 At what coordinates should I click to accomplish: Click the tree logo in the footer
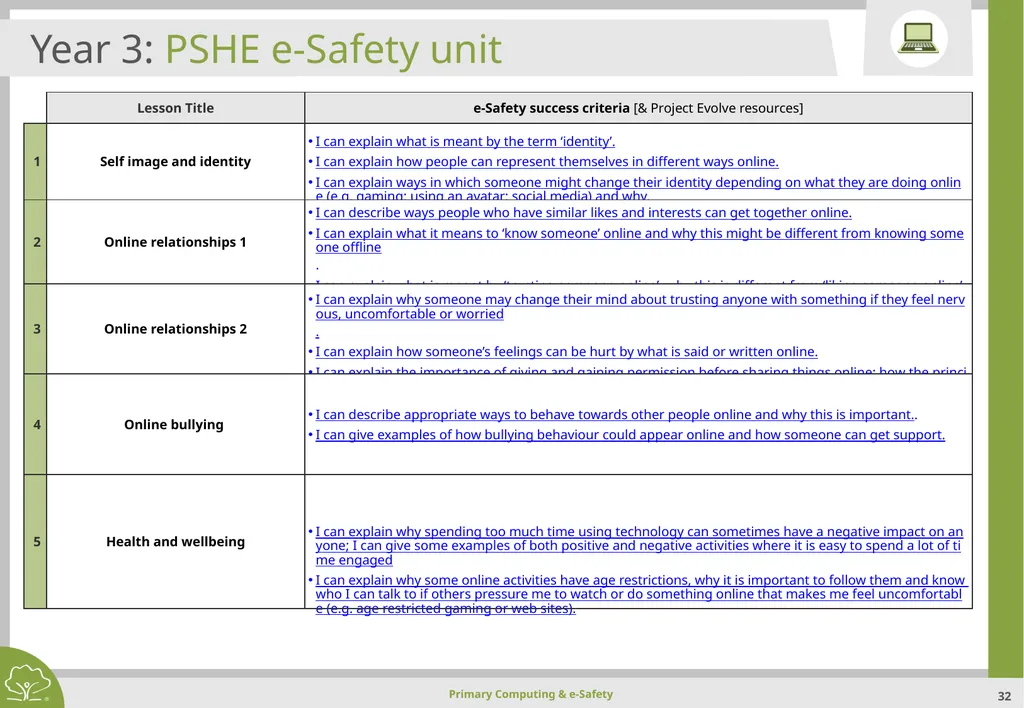[27, 683]
